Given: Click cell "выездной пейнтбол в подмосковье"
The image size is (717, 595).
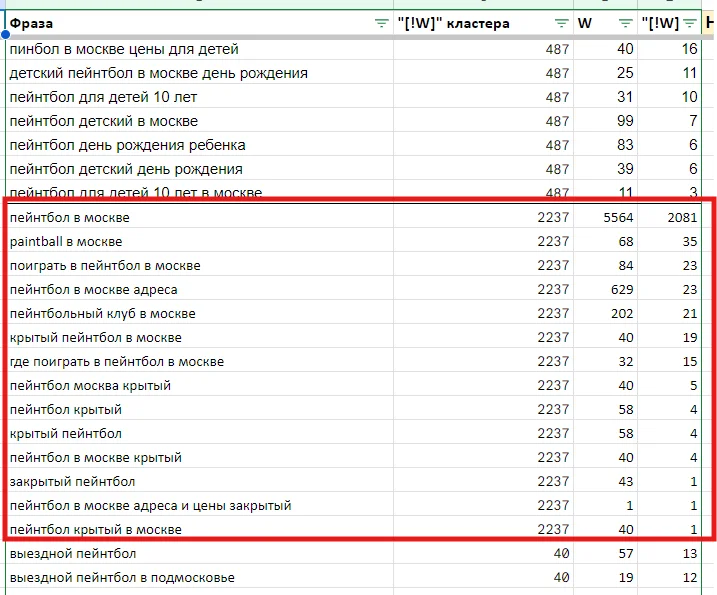Looking at the screenshot, I should coord(122,578).
